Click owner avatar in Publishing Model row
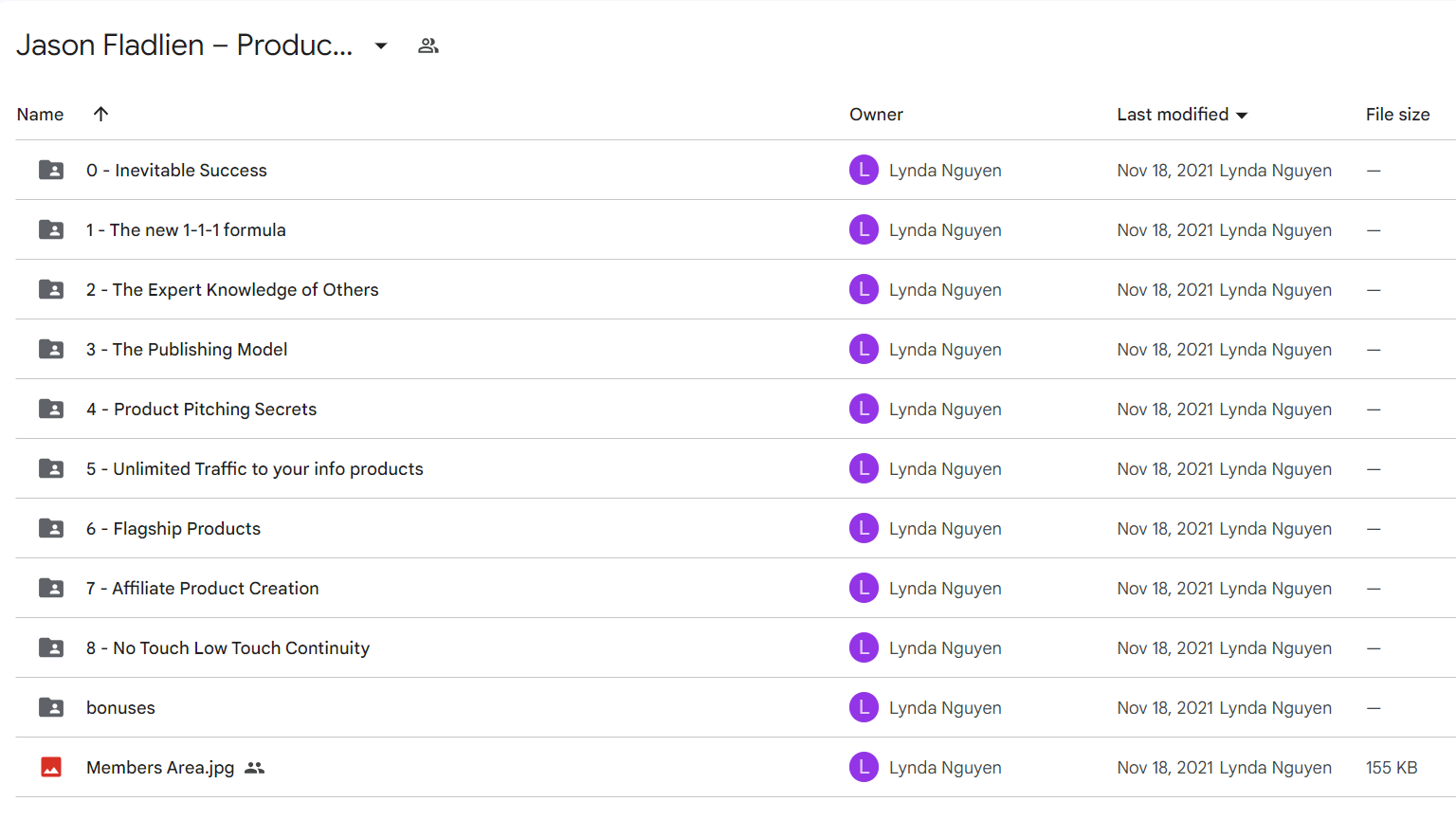1456x838 pixels. tap(864, 349)
